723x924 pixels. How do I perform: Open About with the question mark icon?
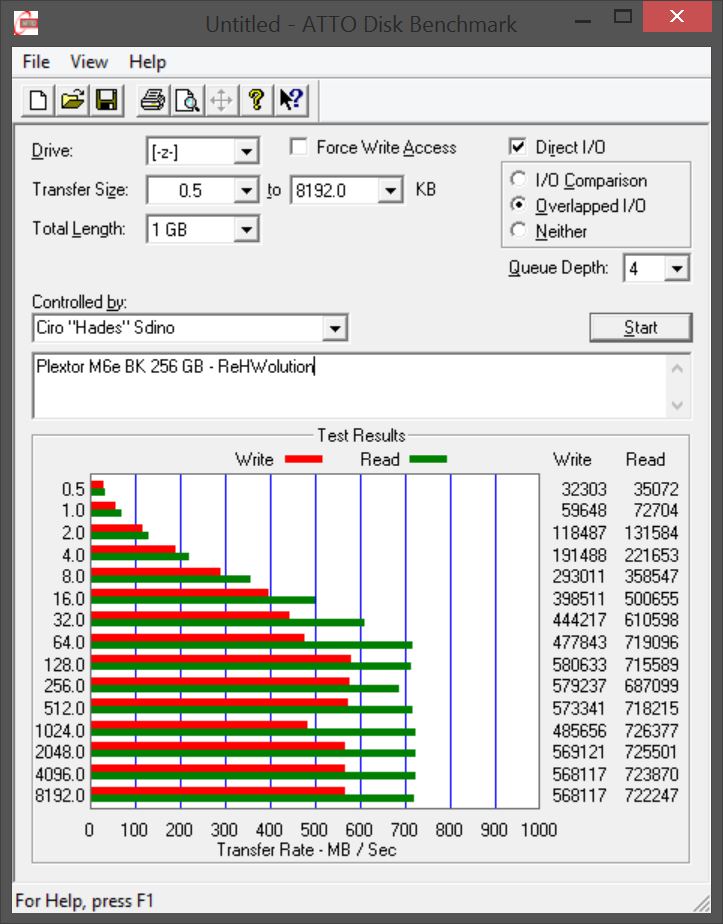pos(256,100)
